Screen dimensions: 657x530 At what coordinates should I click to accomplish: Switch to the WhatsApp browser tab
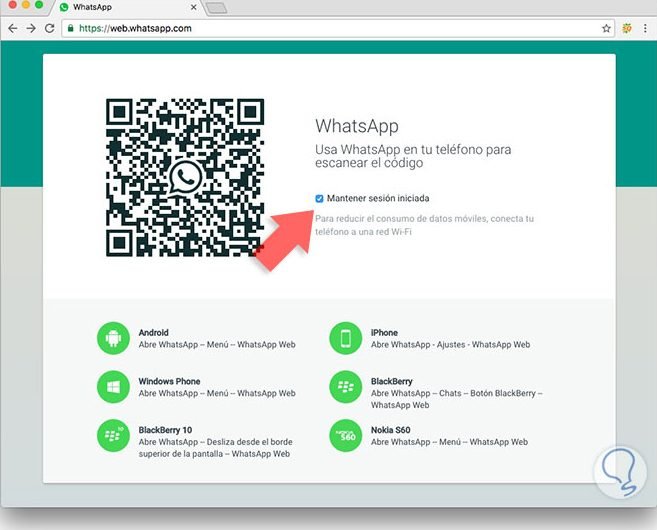point(130,7)
